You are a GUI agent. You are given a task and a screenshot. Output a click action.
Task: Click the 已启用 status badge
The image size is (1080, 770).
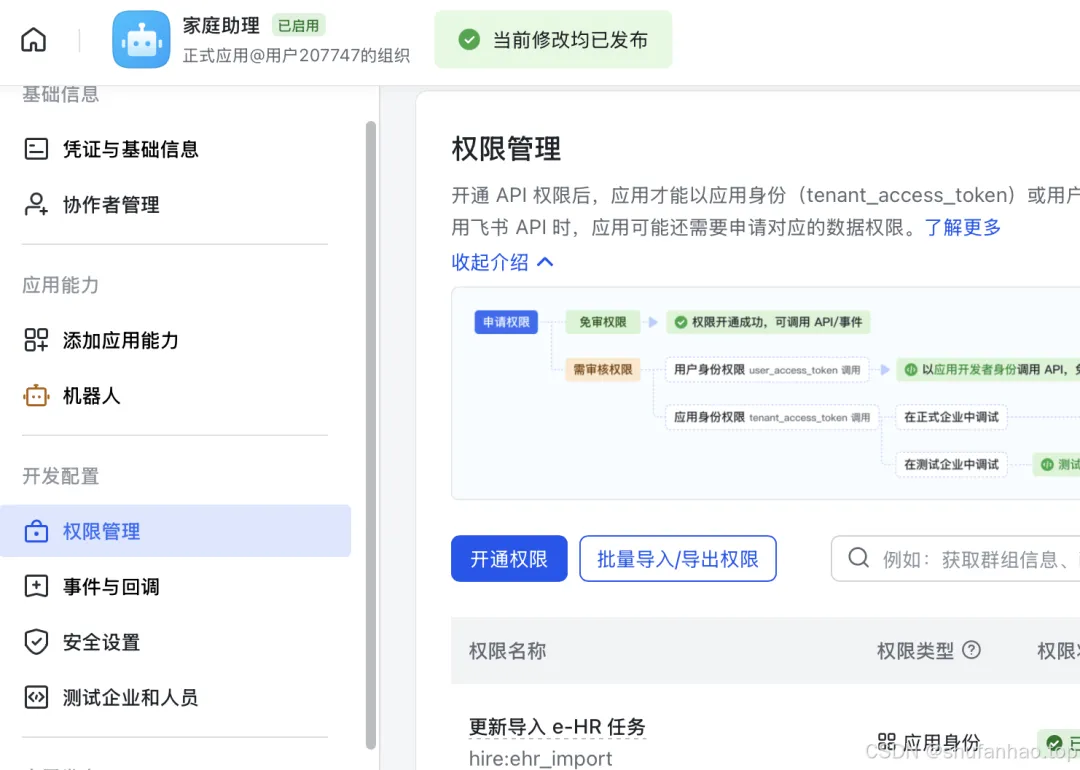(x=298, y=25)
